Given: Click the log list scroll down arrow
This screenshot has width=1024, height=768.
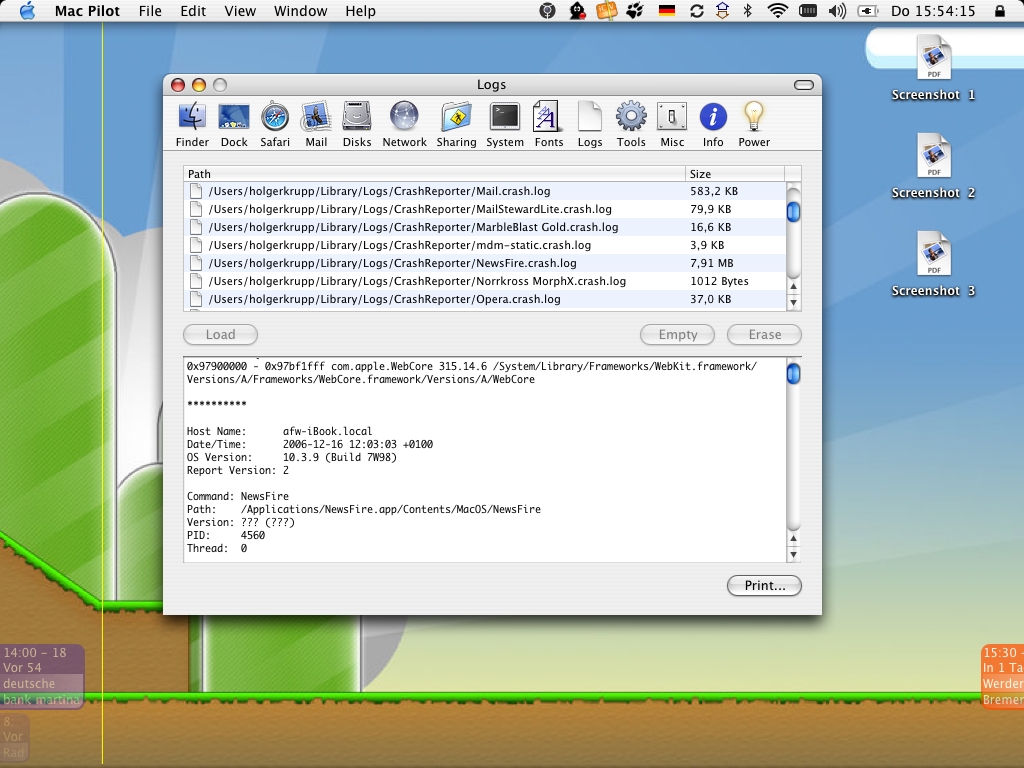Looking at the screenshot, I should click(793, 302).
